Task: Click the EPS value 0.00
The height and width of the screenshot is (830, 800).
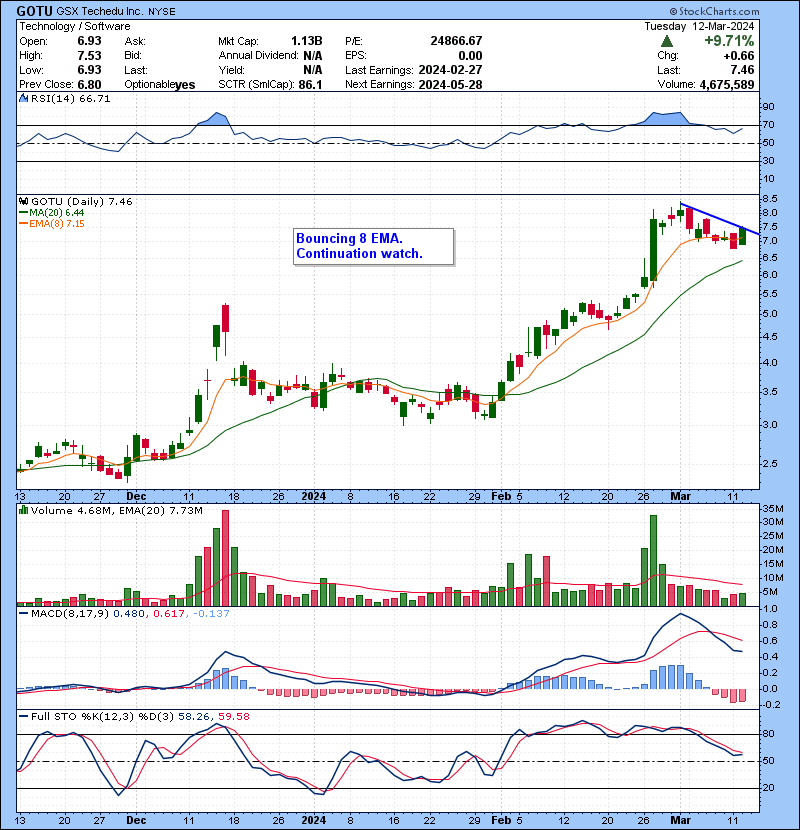Action: point(470,56)
